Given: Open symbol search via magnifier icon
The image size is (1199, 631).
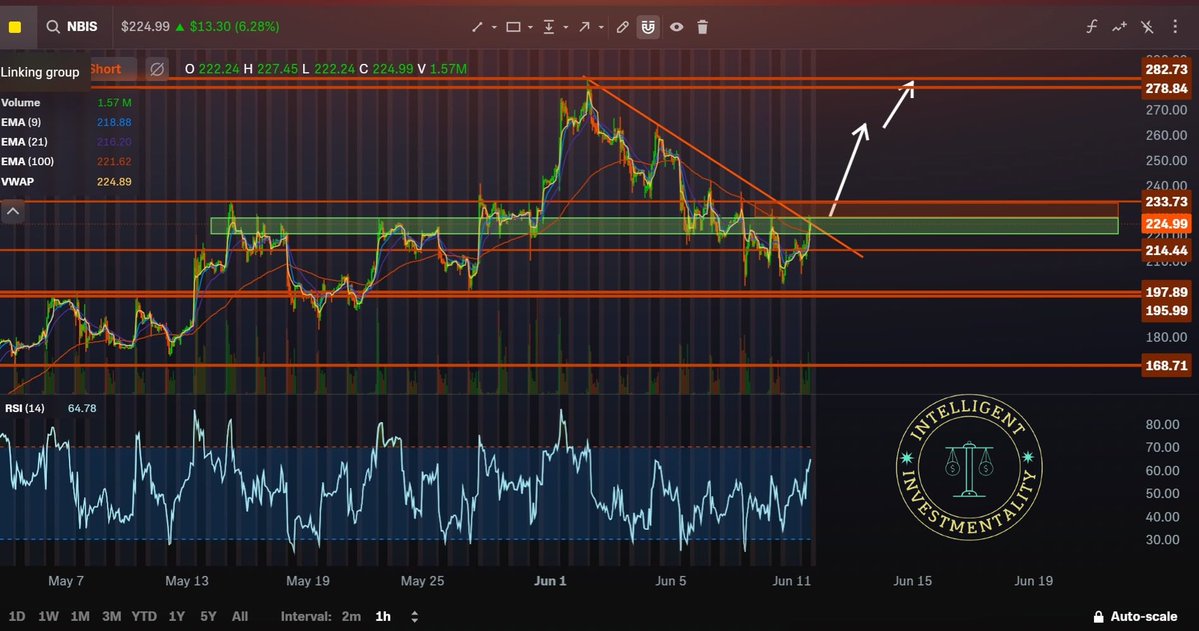Looking at the screenshot, I should click(x=53, y=27).
